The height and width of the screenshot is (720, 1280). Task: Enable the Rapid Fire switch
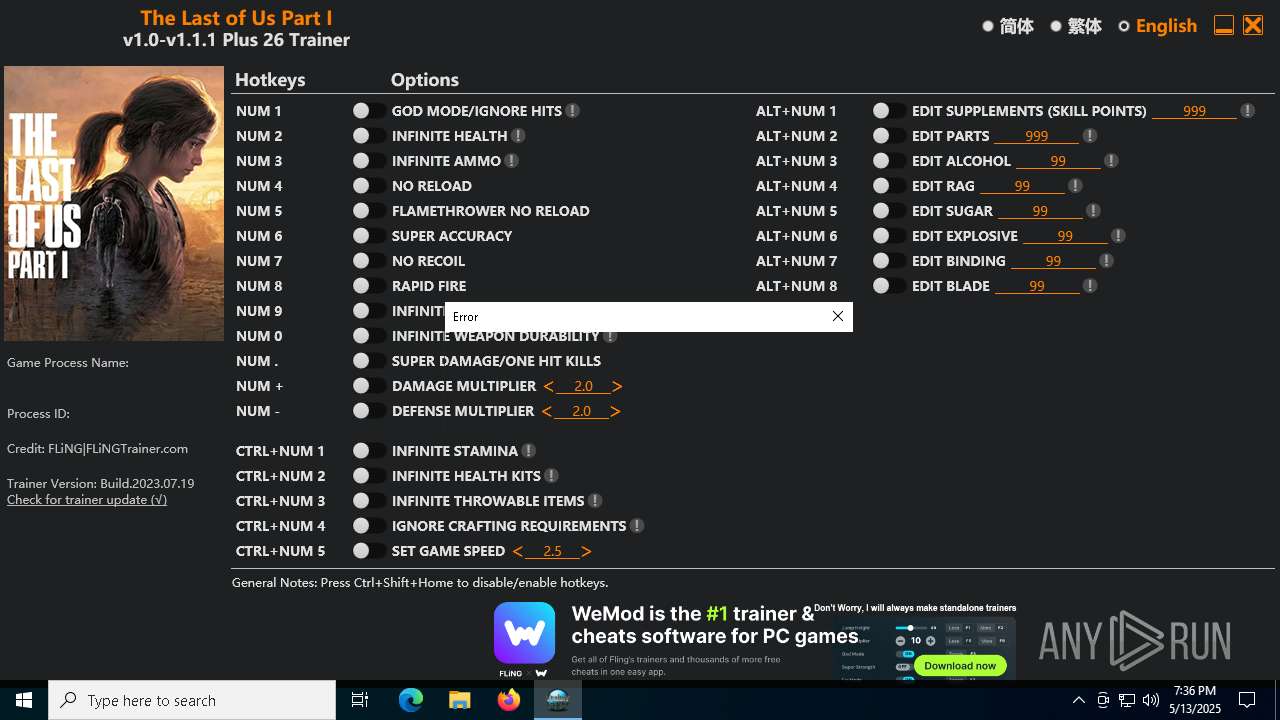point(369,286)
